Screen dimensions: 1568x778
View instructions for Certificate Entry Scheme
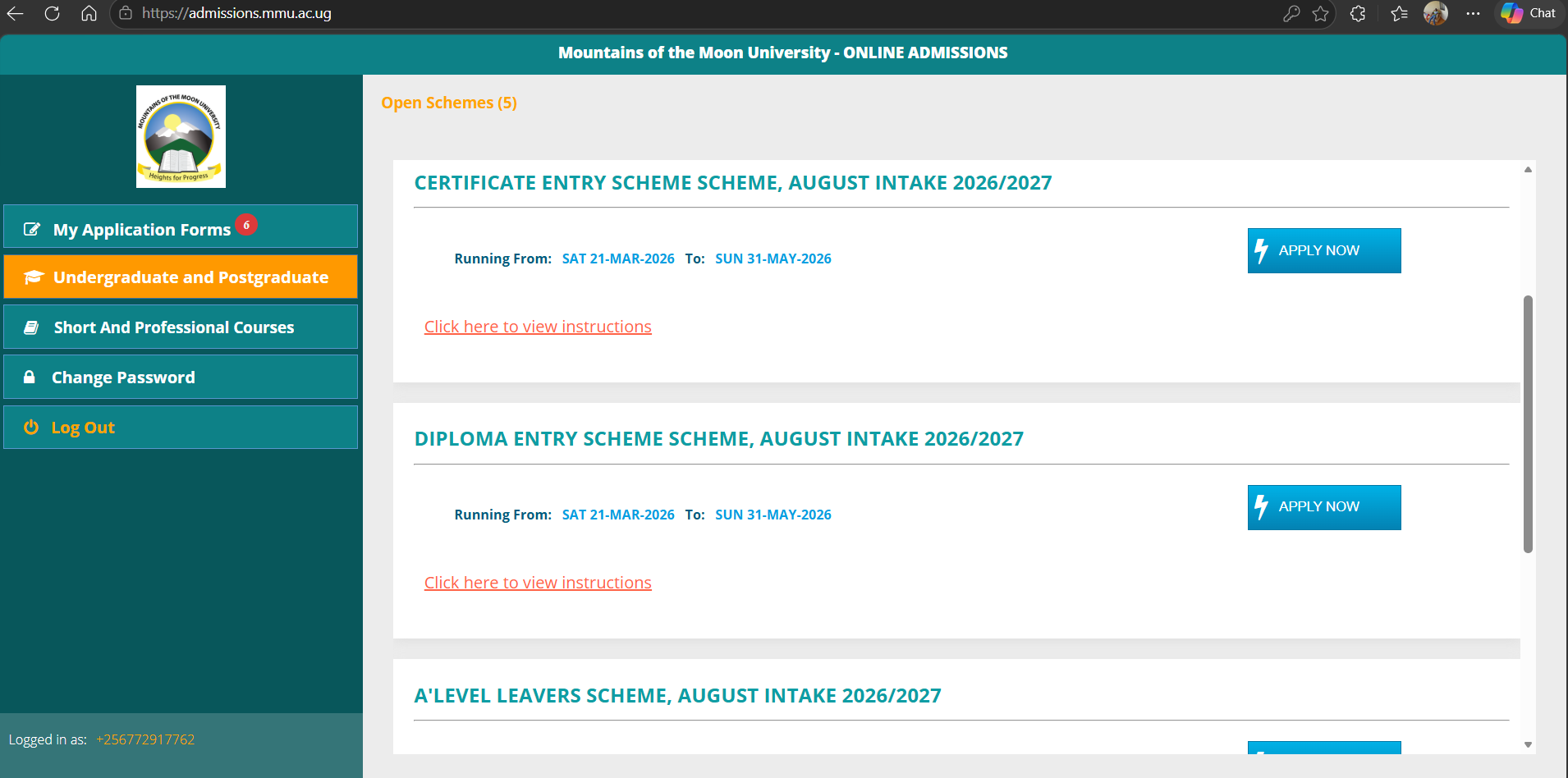[538, 327]
